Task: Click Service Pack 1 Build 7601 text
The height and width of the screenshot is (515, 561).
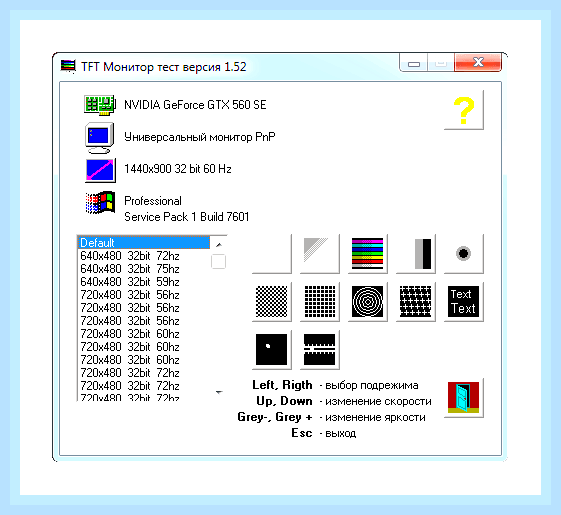Action: tap(186, 217)
